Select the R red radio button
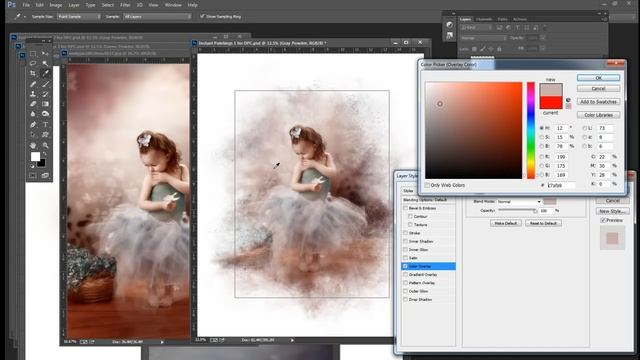The width and height of the screenshot is (640, 360). pos(542,157)
